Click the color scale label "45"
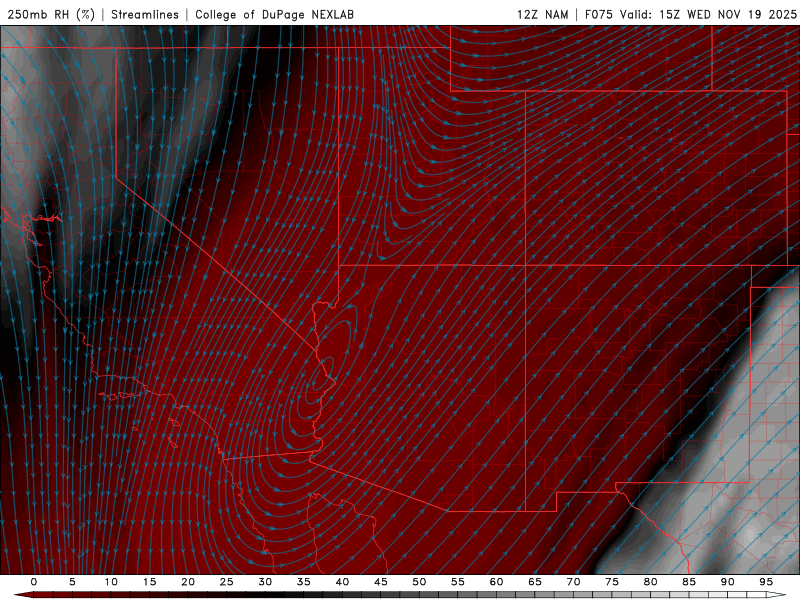This screenshot has height=600, width=800. pos(381,582)
